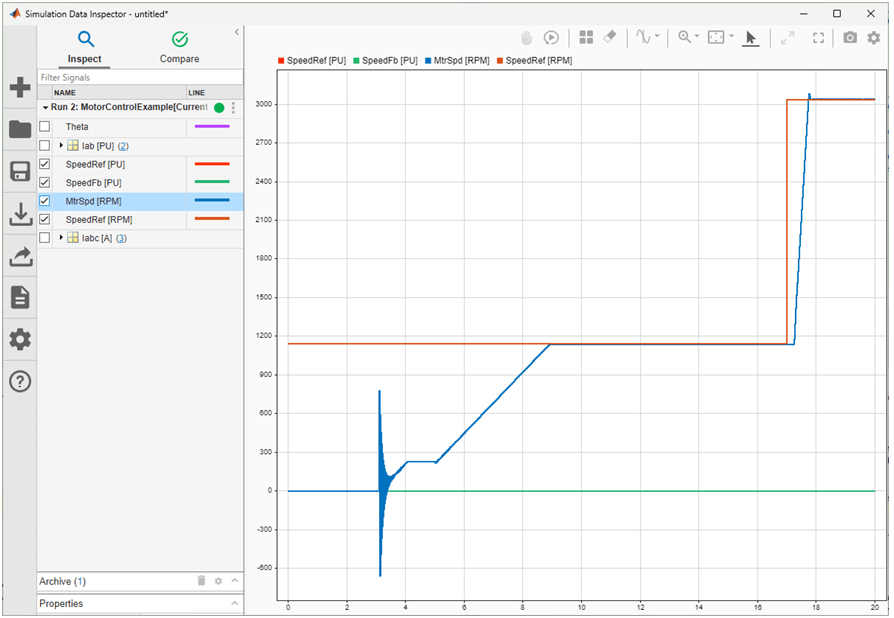Click the clear plot eraser icon

coord(612,37)
